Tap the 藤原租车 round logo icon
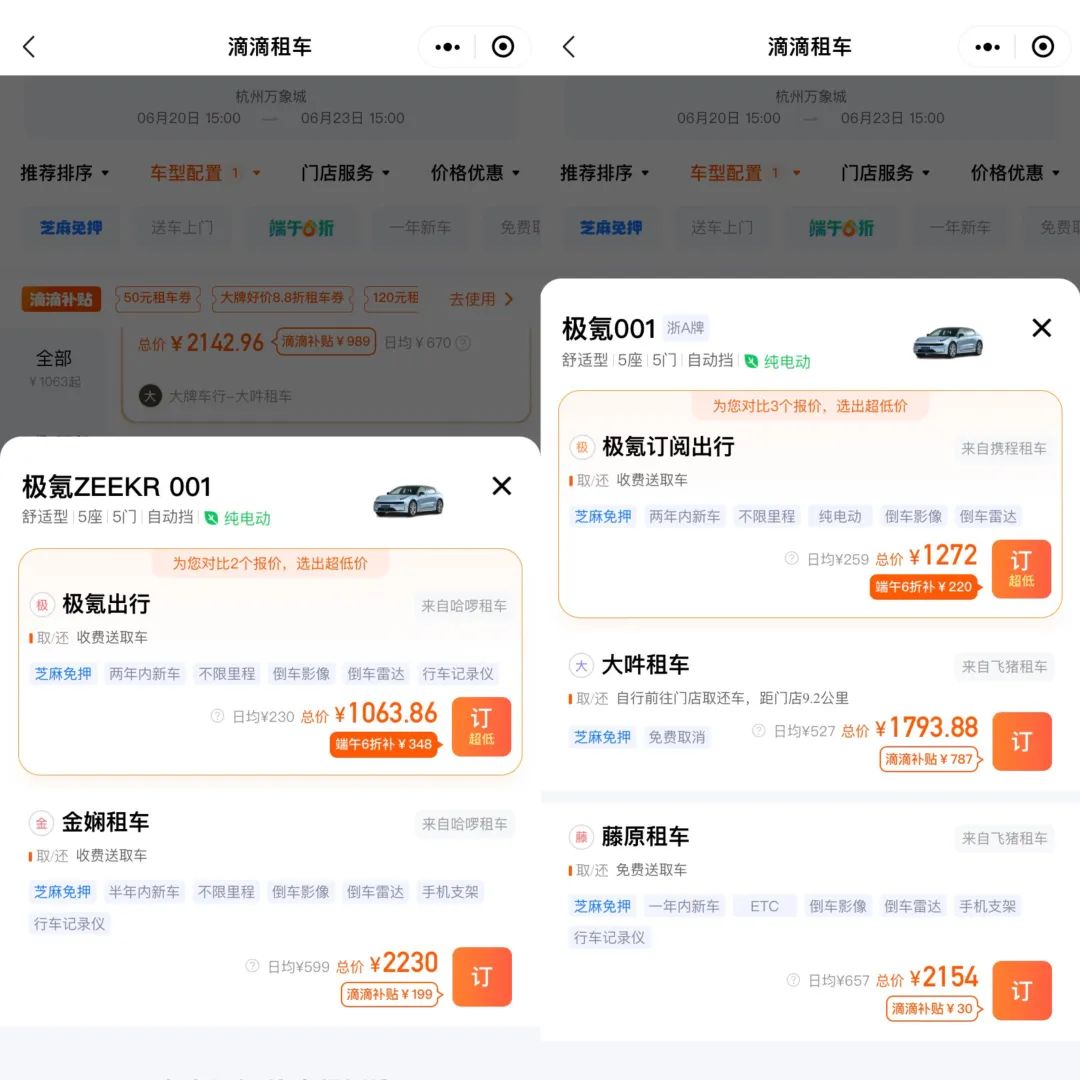Image resolution: width=1080 pixels, height=1080 pixels. click(581, 837)
